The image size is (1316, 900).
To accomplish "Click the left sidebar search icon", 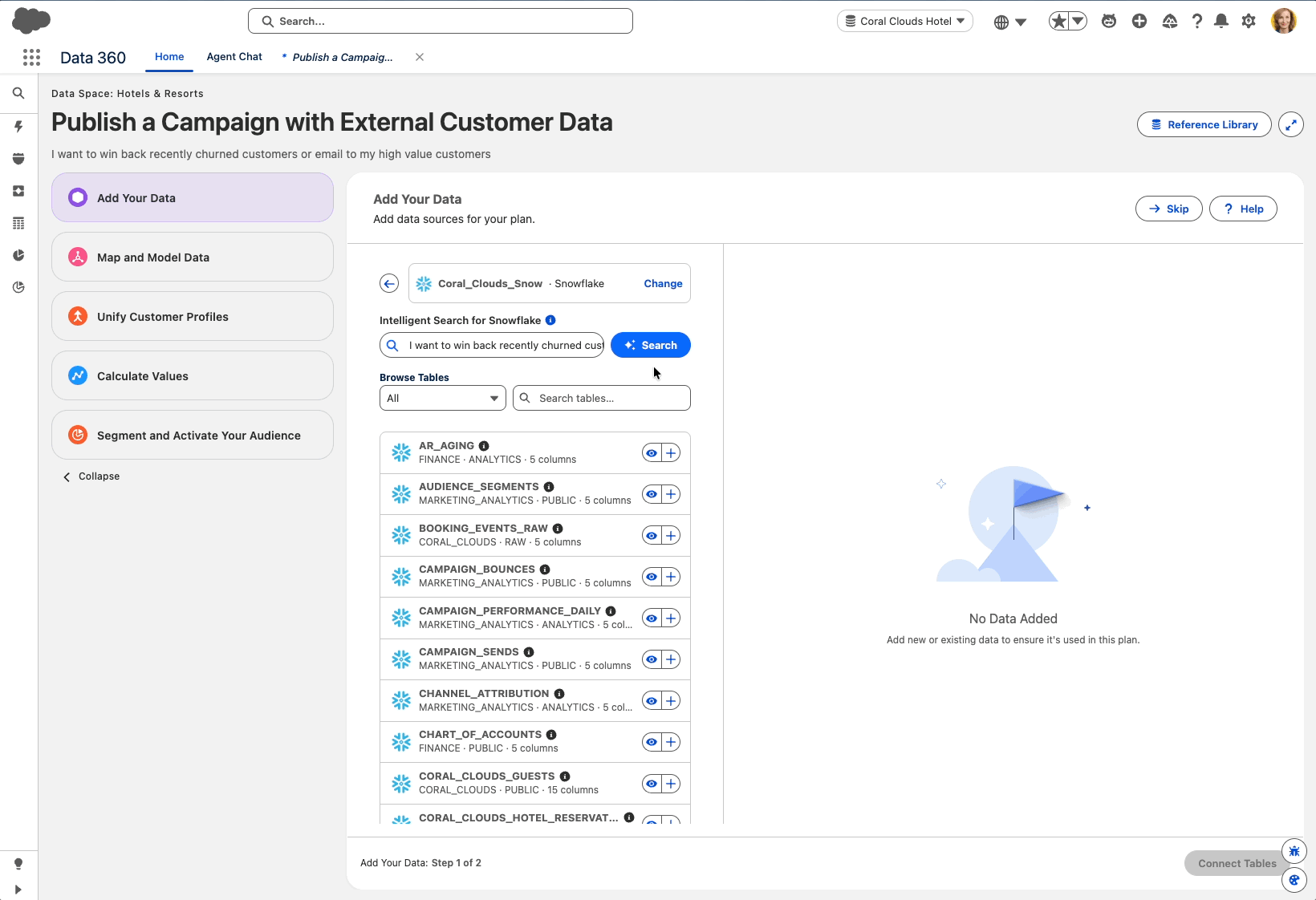I will tap(18, 94).
